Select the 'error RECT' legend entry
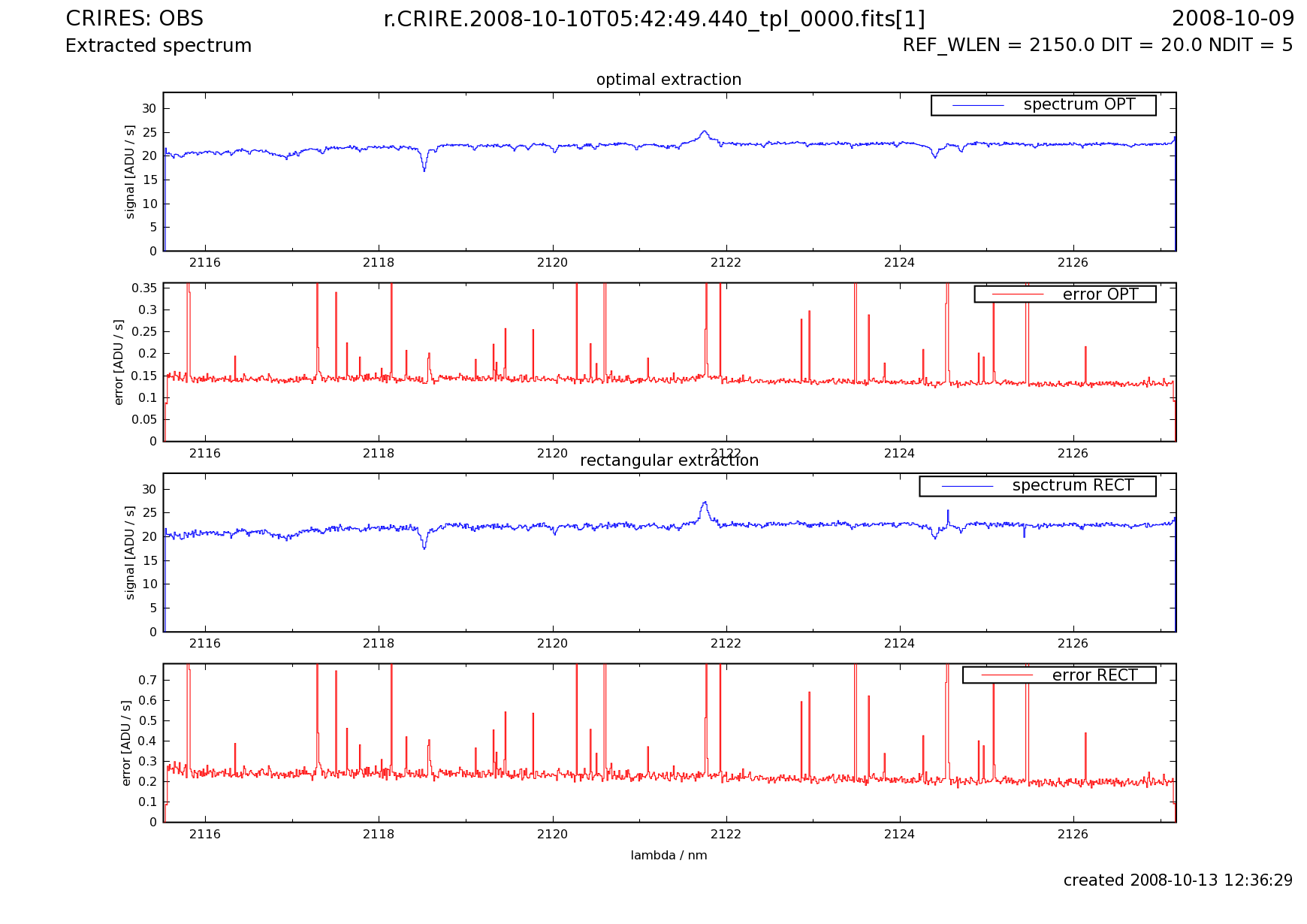Image resolution: width=1307 pixels, height=924 pixels. [x=1094, y=675]
